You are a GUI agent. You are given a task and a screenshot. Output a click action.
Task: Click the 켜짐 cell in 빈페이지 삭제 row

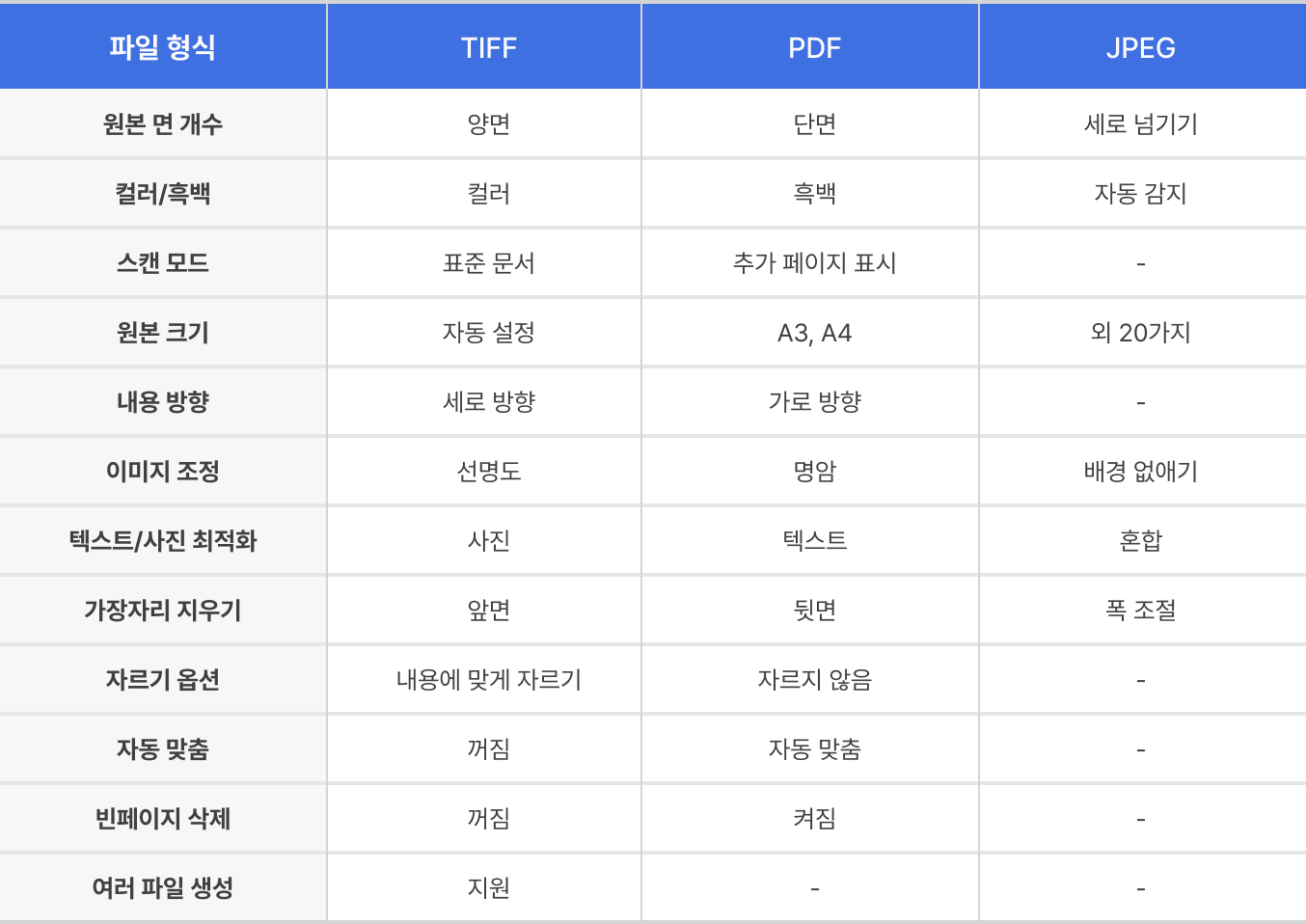tap(814, 819)
